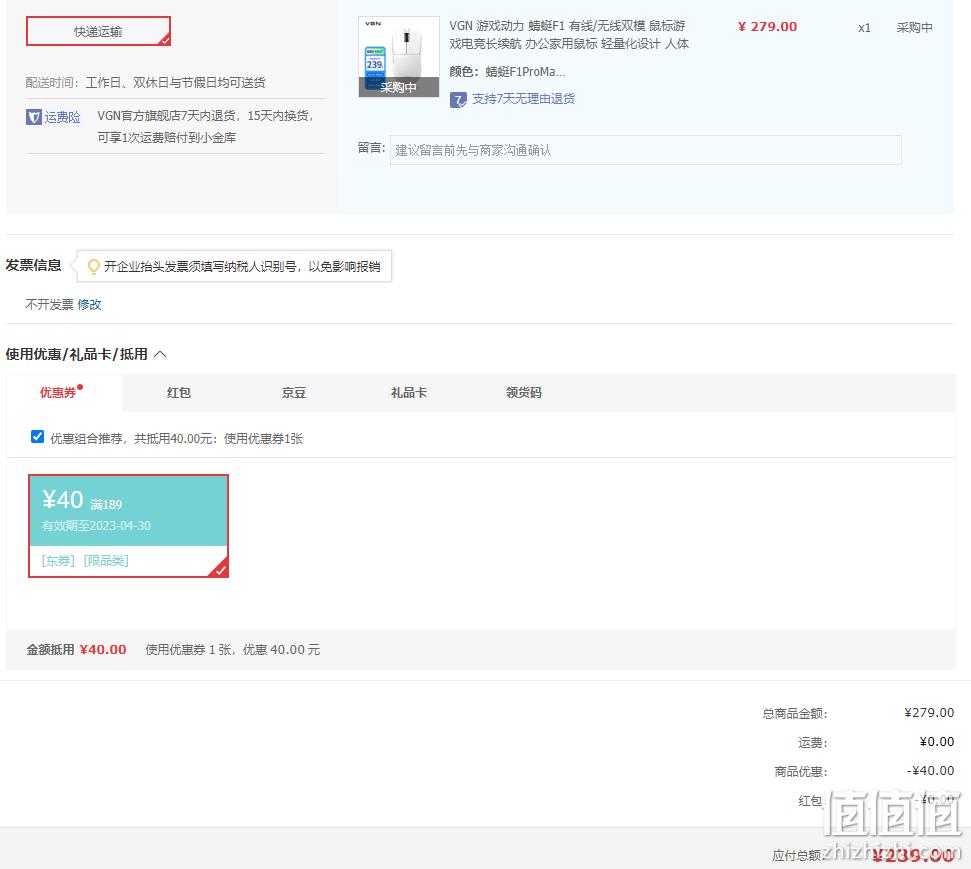Select the 快递运输 delivery option
The width and height of the screenshot is (971, 869).
98,31
